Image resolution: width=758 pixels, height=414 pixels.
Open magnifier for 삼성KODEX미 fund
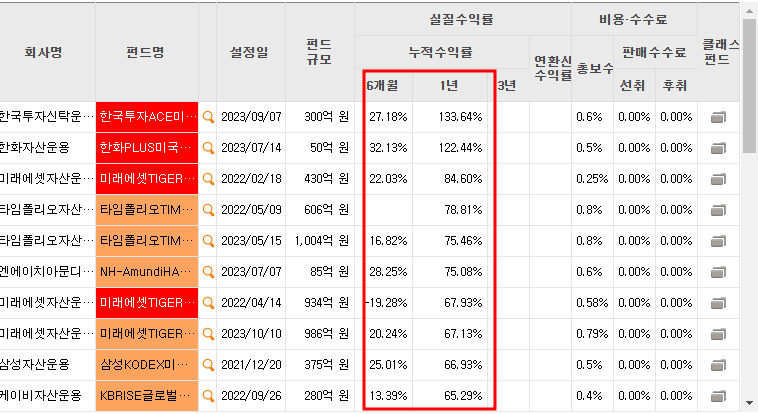pyautogui.click(x=208, y=365)
